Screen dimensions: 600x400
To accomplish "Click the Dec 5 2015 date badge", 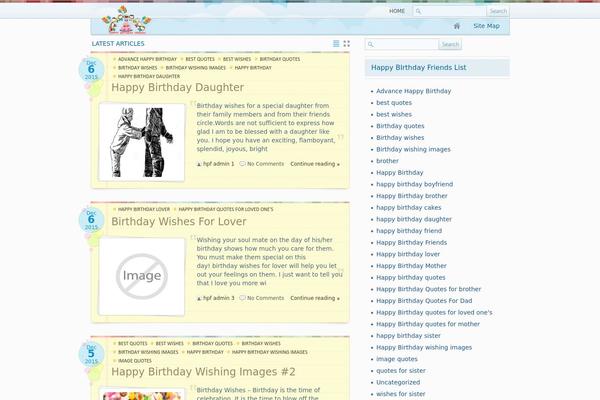I will pos(91,354).
